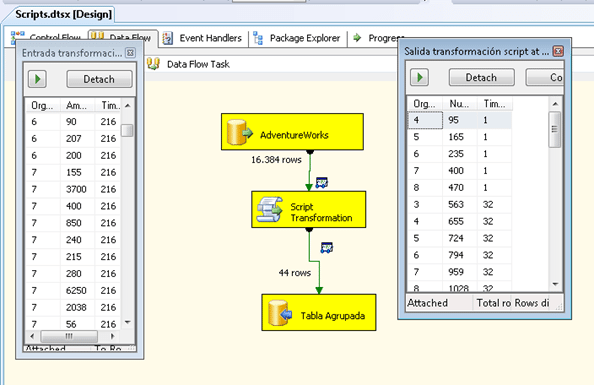Click Data Flow Task label

(198, 64)
